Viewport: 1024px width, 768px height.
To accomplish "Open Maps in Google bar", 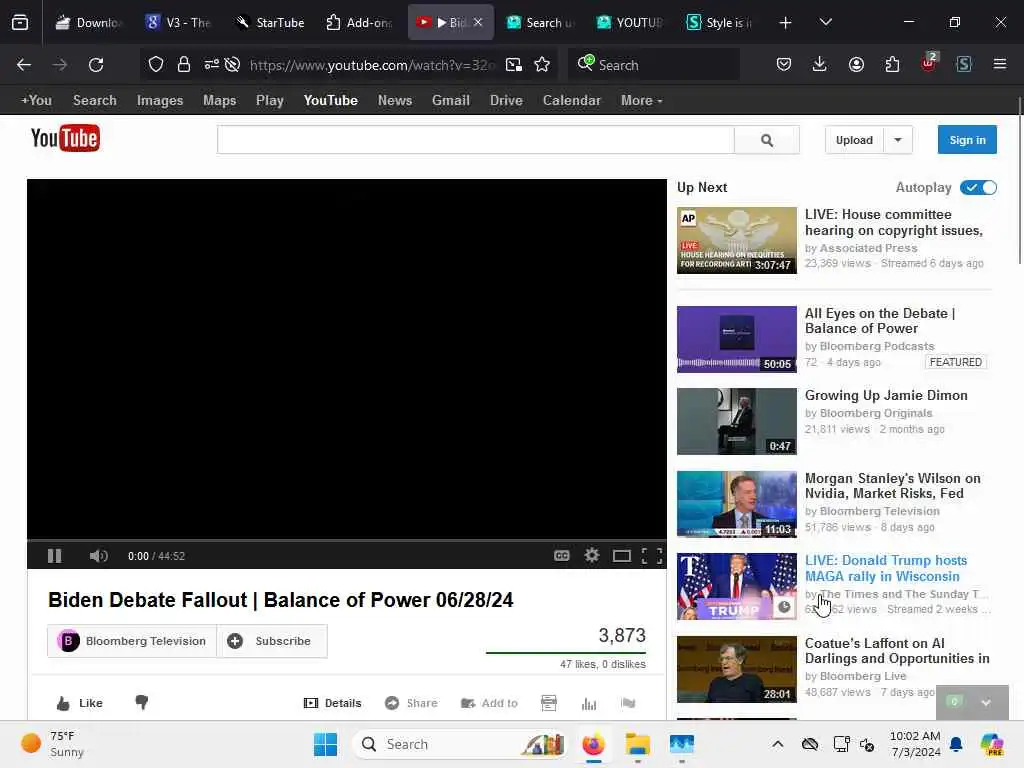I will pyautogui.click(x=219, y=101).
